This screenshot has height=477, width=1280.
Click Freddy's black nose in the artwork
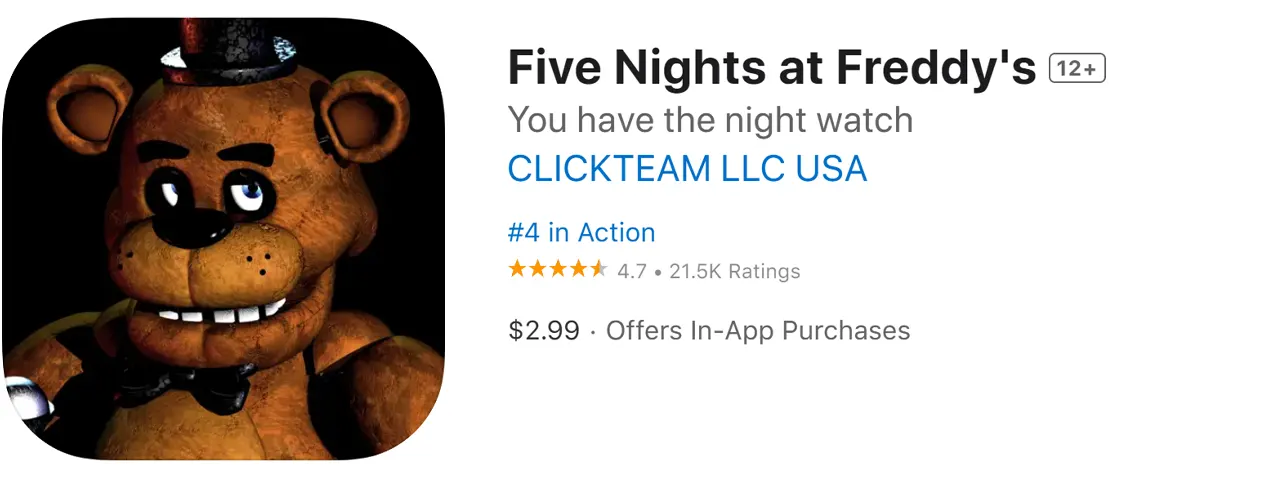(x=202, y=227)
